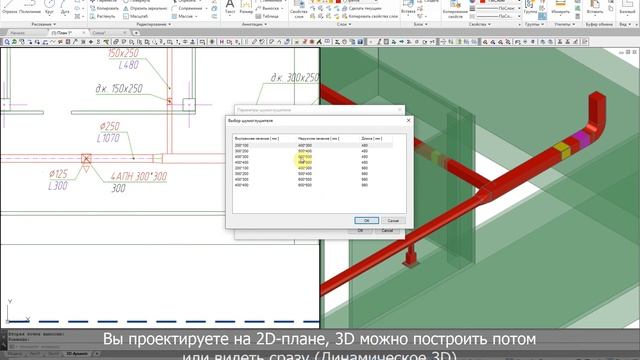Expand the Блок panel
The image size is (640, 360).
point(420,24)
